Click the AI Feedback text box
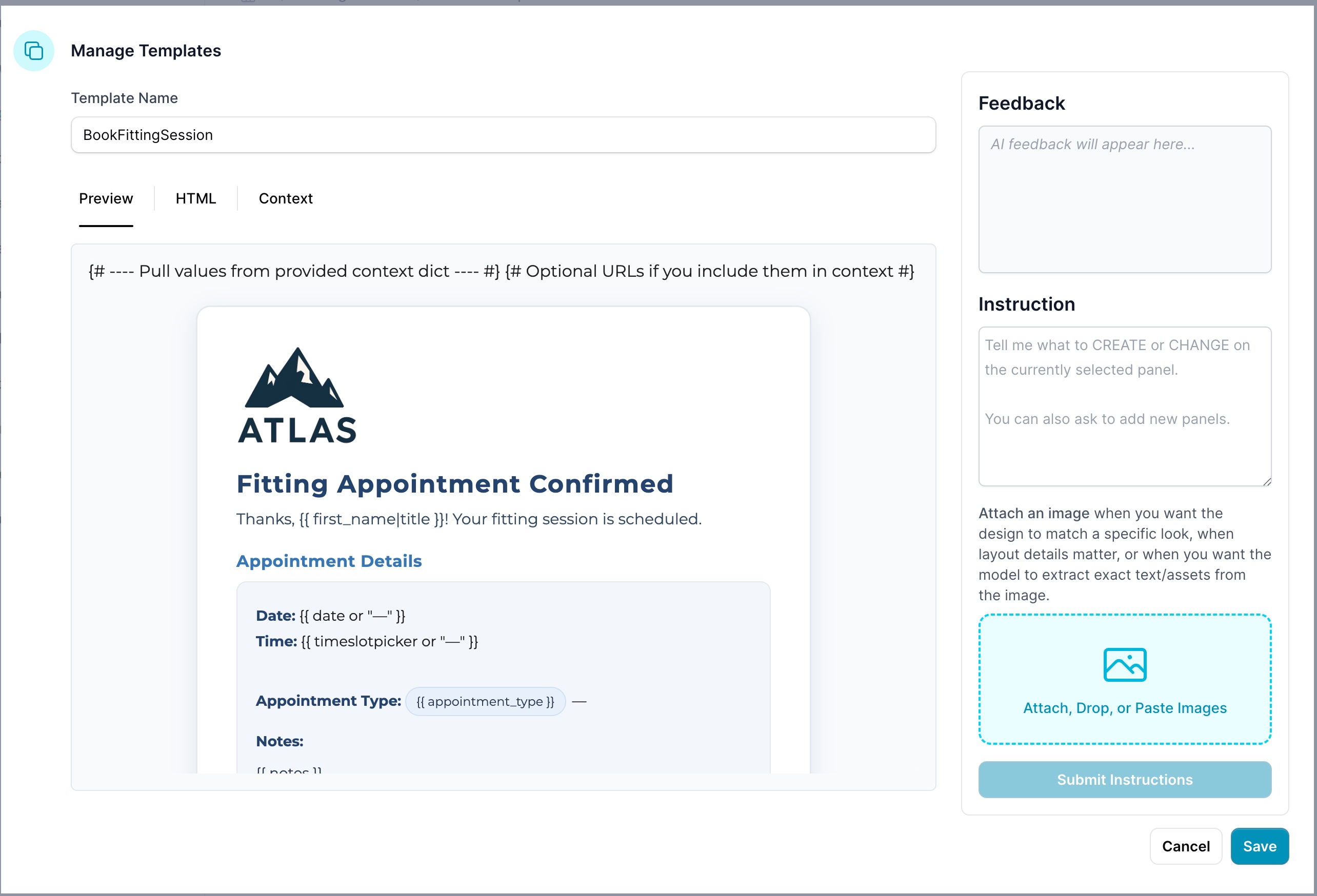 point(1124,199)
